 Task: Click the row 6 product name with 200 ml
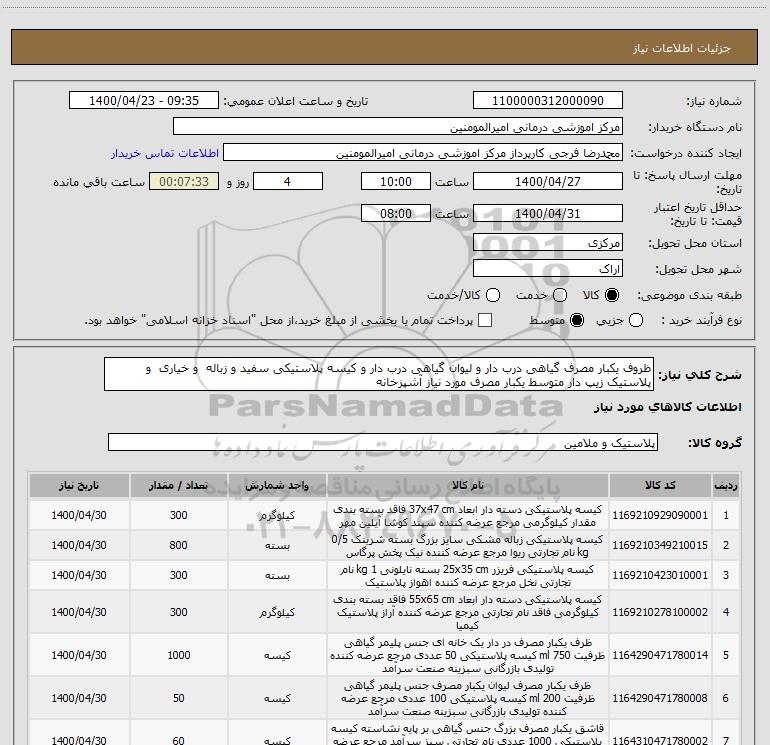468,698
